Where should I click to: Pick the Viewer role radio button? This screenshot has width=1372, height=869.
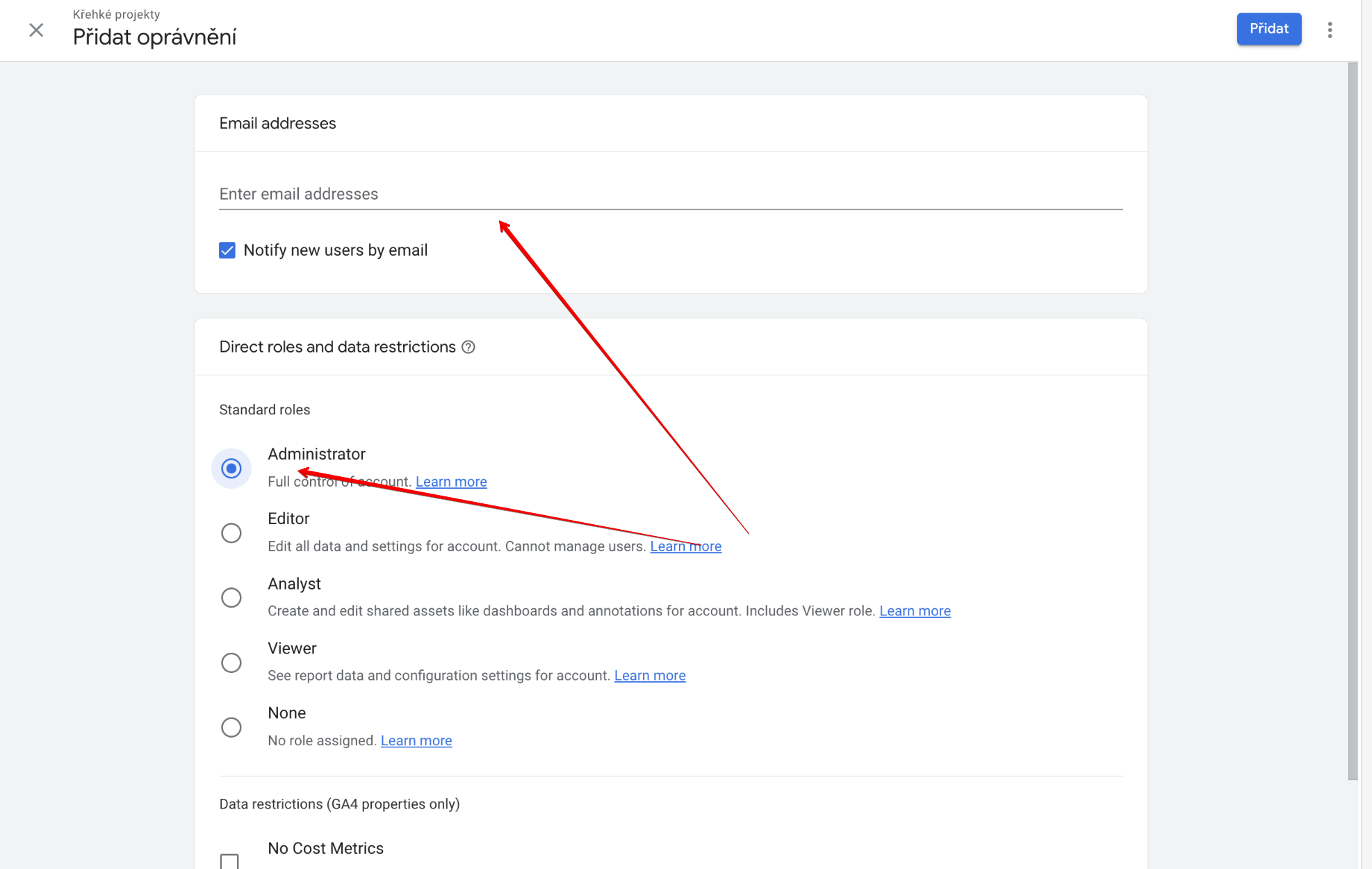tap(231, 663)
